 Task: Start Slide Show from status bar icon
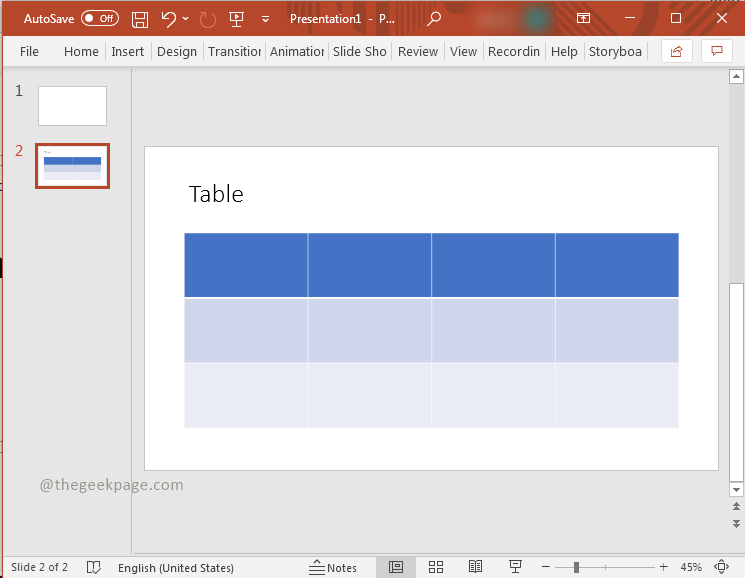pos(515,567)
